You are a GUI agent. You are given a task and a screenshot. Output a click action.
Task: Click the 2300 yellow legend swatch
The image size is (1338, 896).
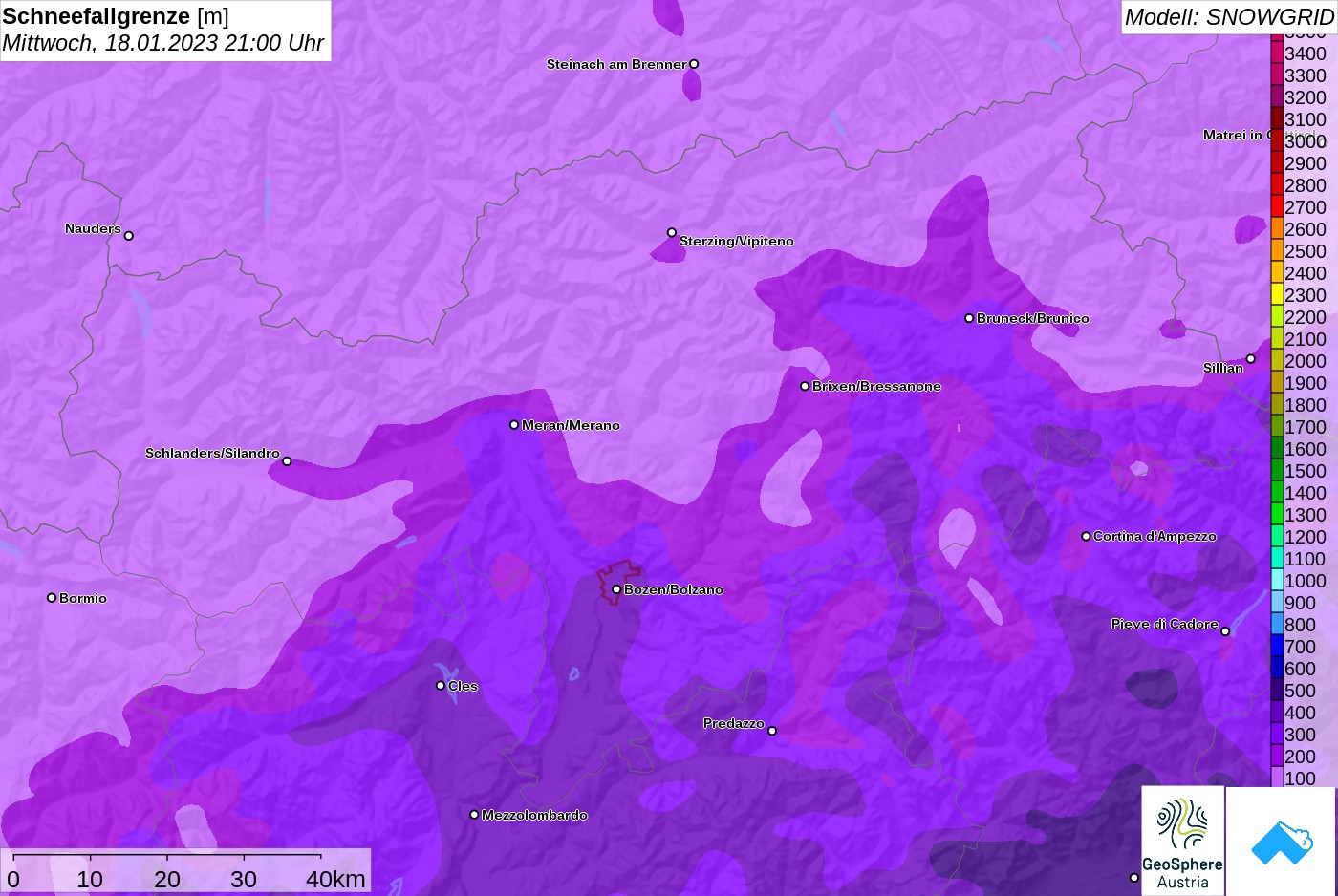(x=1277, y=293)
